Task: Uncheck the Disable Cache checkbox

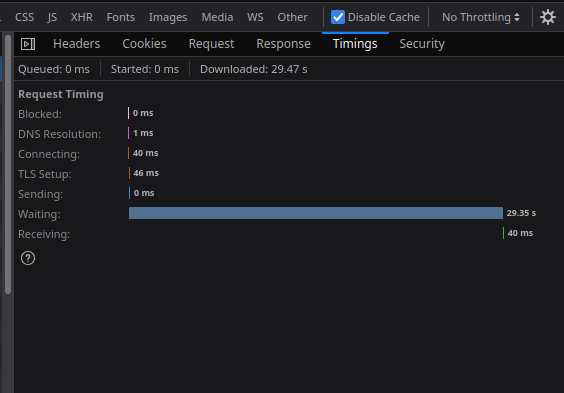Action: (x=338, y=17)
